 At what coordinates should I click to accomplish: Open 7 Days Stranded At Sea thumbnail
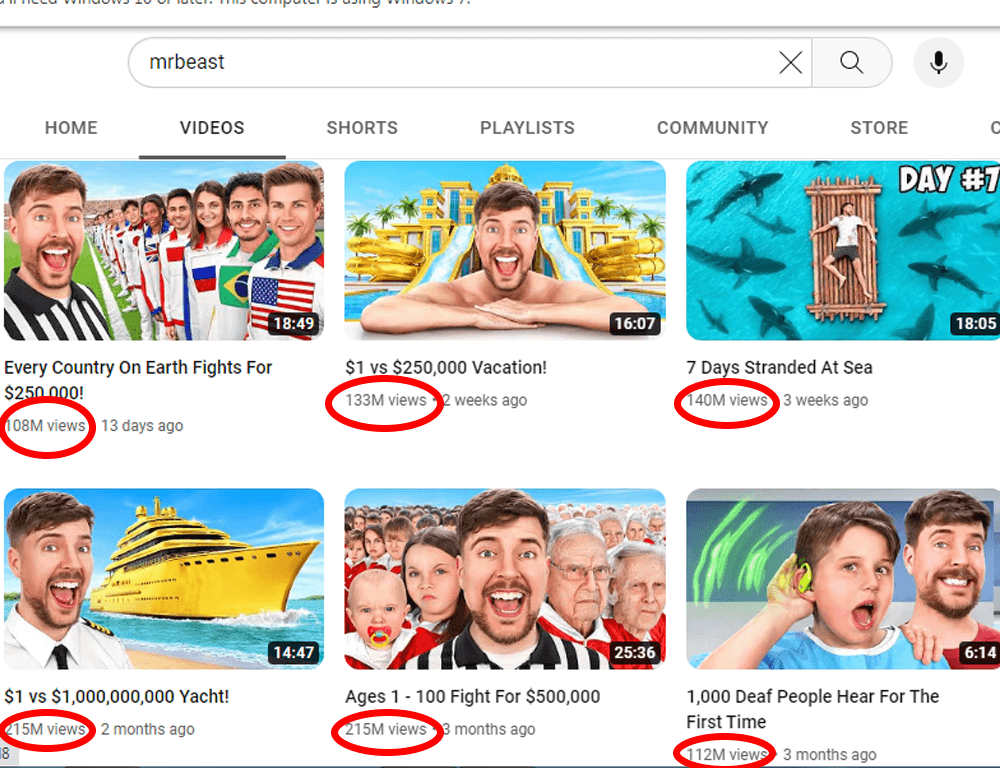[x=843, y=251]
